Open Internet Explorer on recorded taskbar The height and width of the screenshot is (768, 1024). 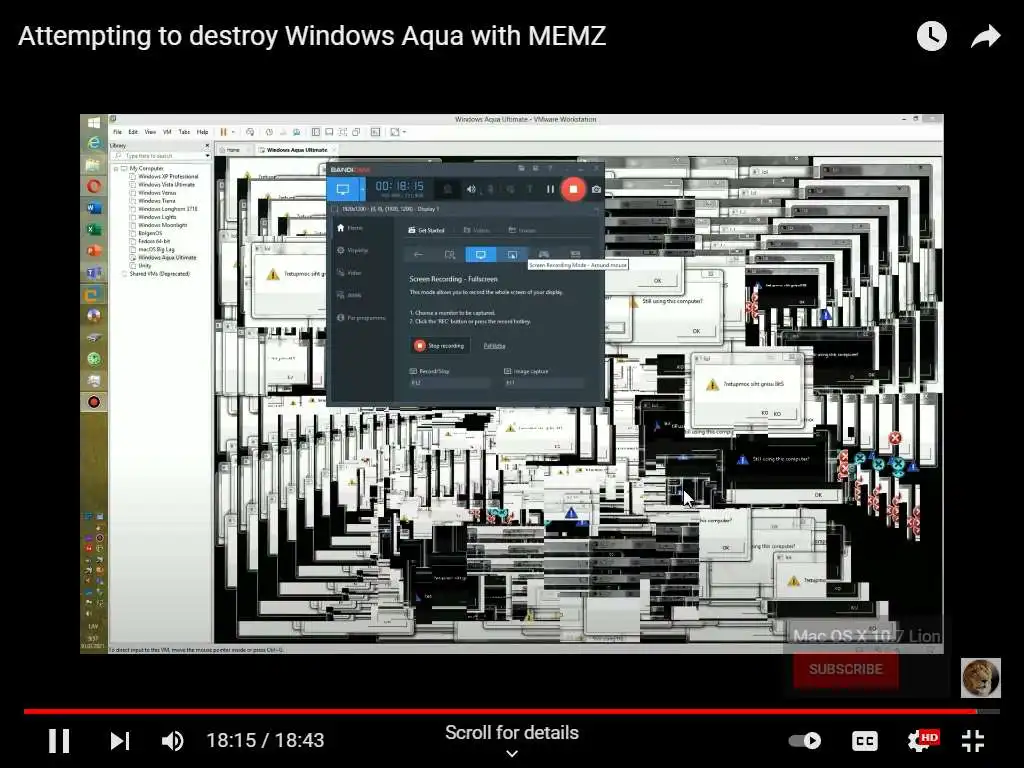click(x=93, y=143)
